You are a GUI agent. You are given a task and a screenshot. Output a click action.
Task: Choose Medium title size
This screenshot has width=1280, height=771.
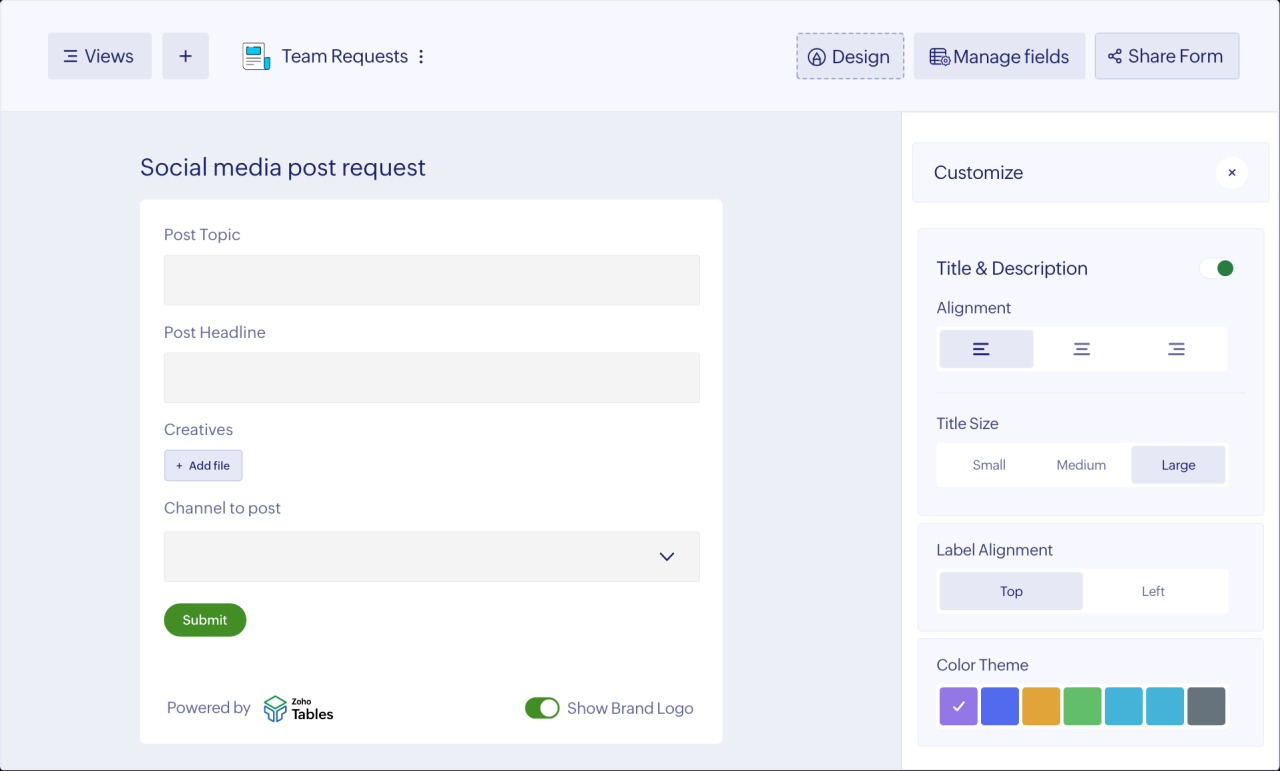(1081, 465)
